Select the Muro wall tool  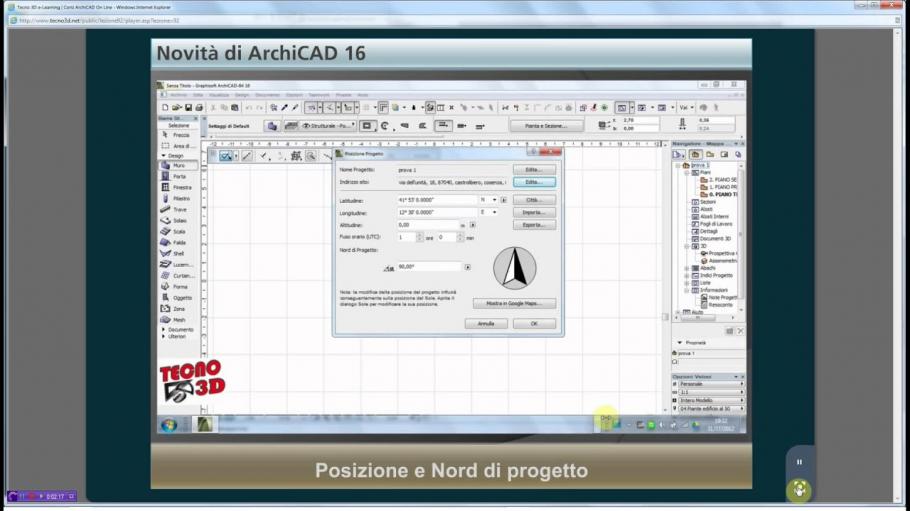coord(178,165)
